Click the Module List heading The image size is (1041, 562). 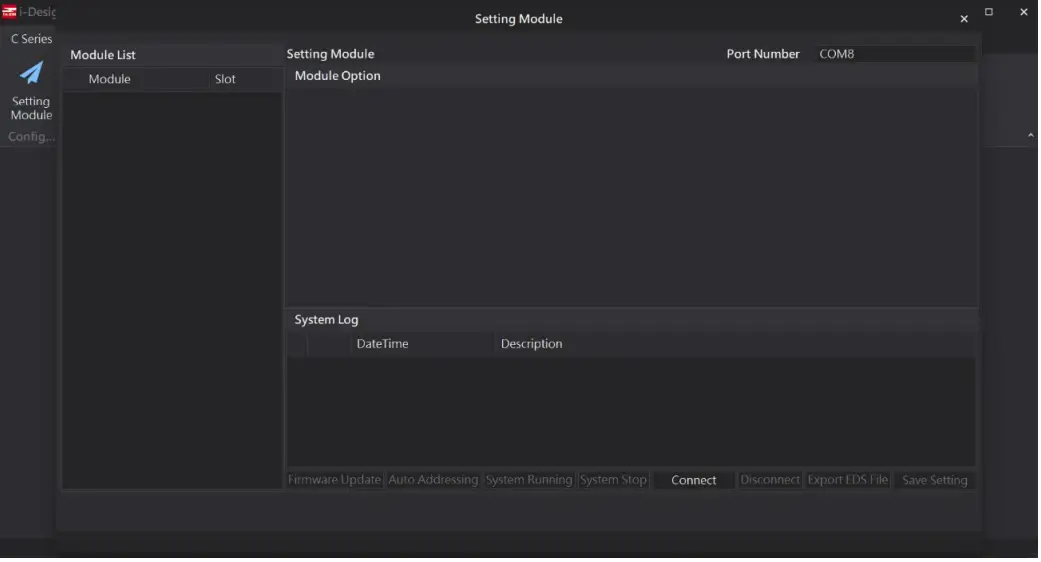click(x=103, y=55)
